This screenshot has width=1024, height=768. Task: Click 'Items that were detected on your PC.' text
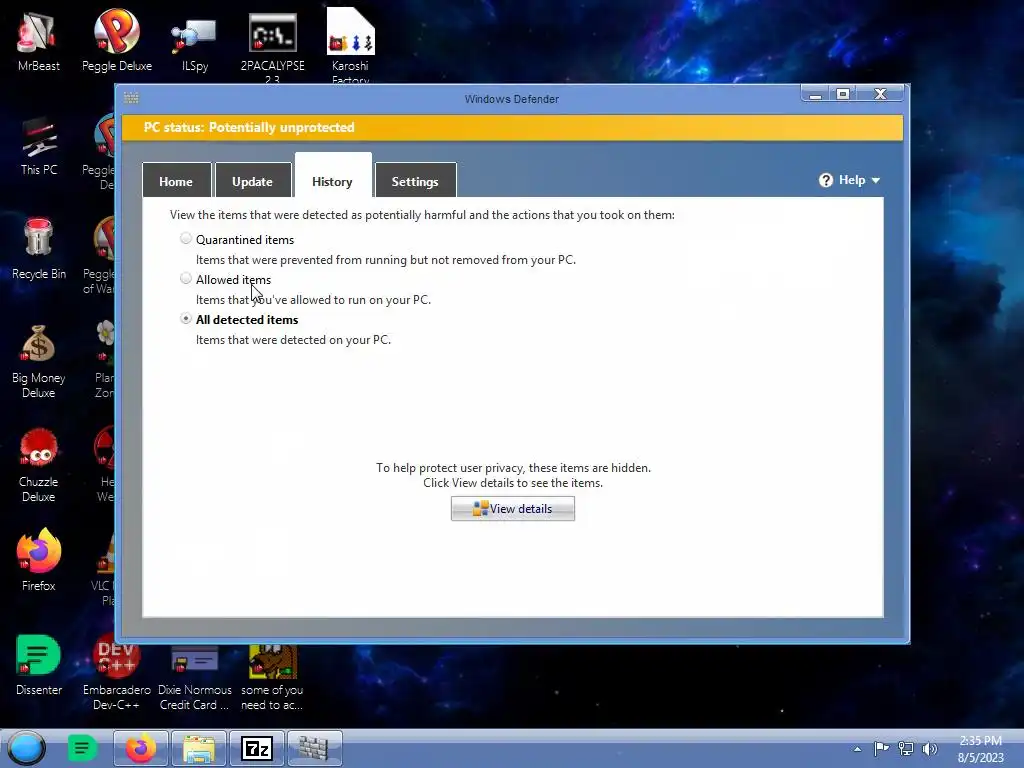[293, 340]
